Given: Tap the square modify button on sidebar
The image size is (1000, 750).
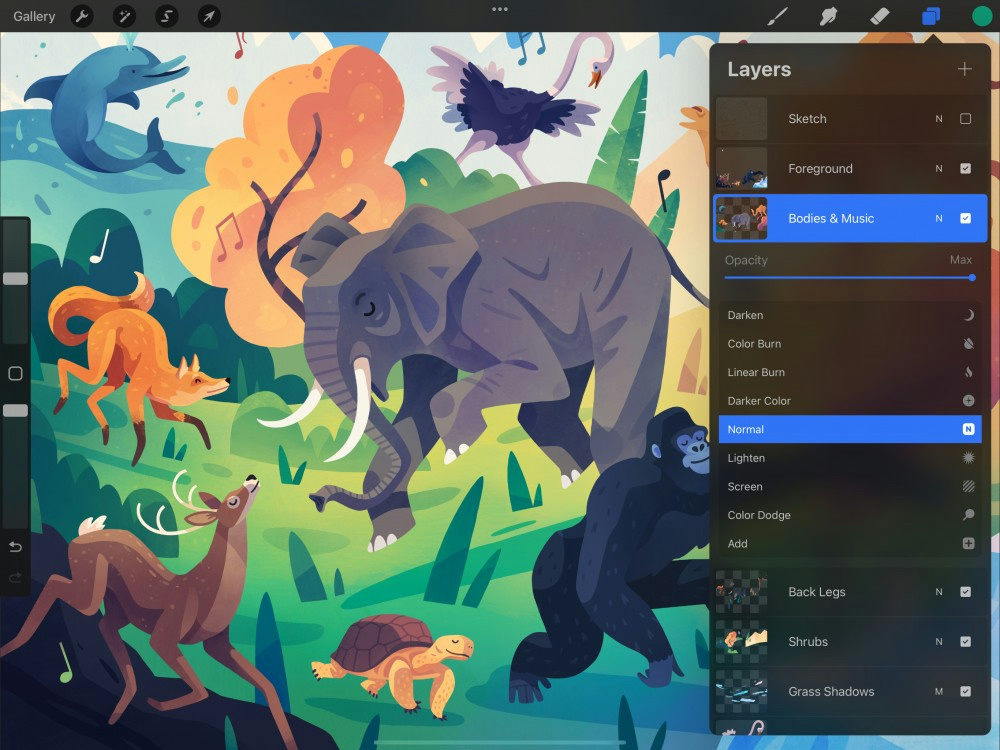Looking at the screenshot, I should (x=15, y=373).
